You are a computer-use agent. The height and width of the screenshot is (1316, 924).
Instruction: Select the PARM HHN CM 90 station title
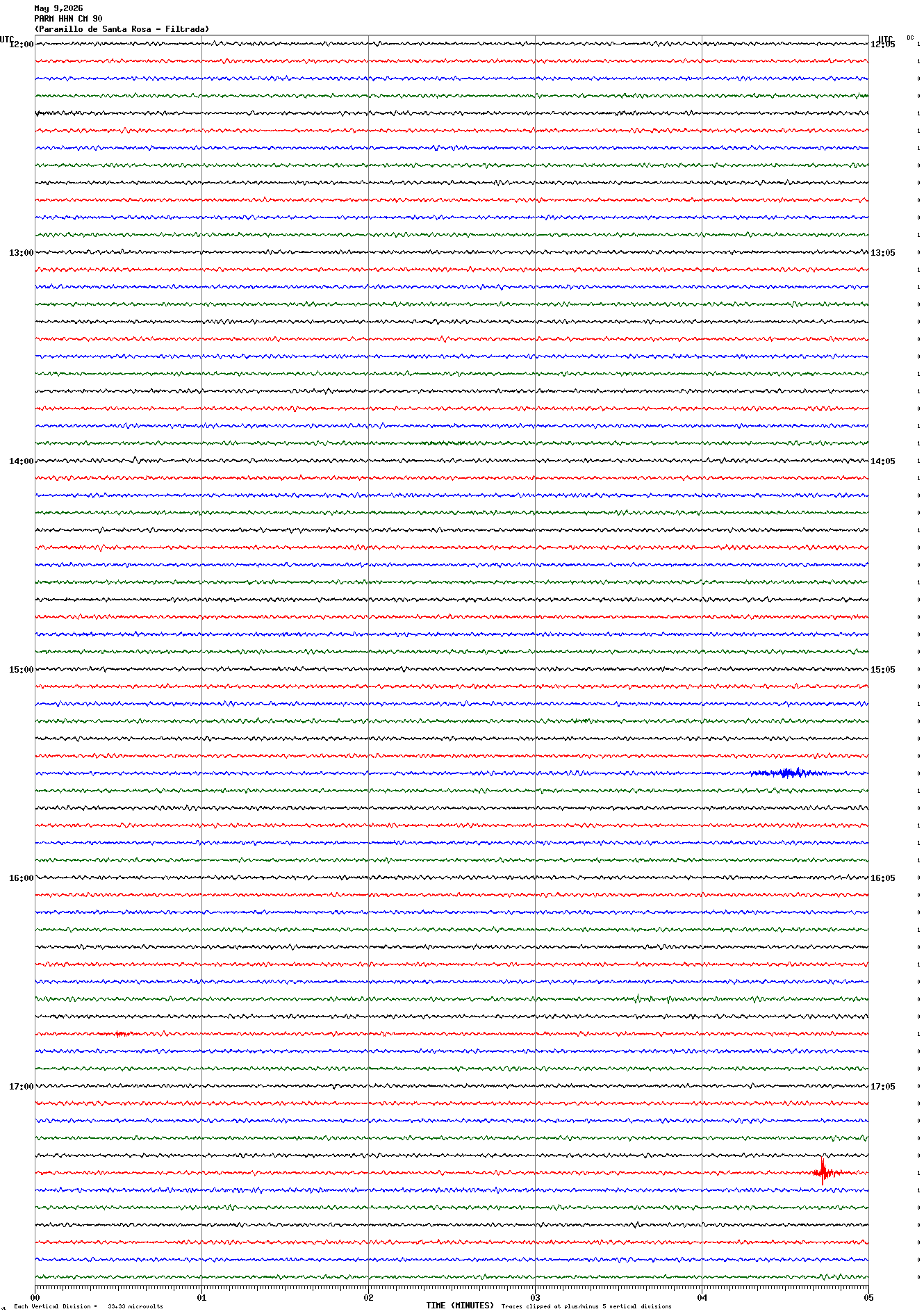[x=68, y=19]
